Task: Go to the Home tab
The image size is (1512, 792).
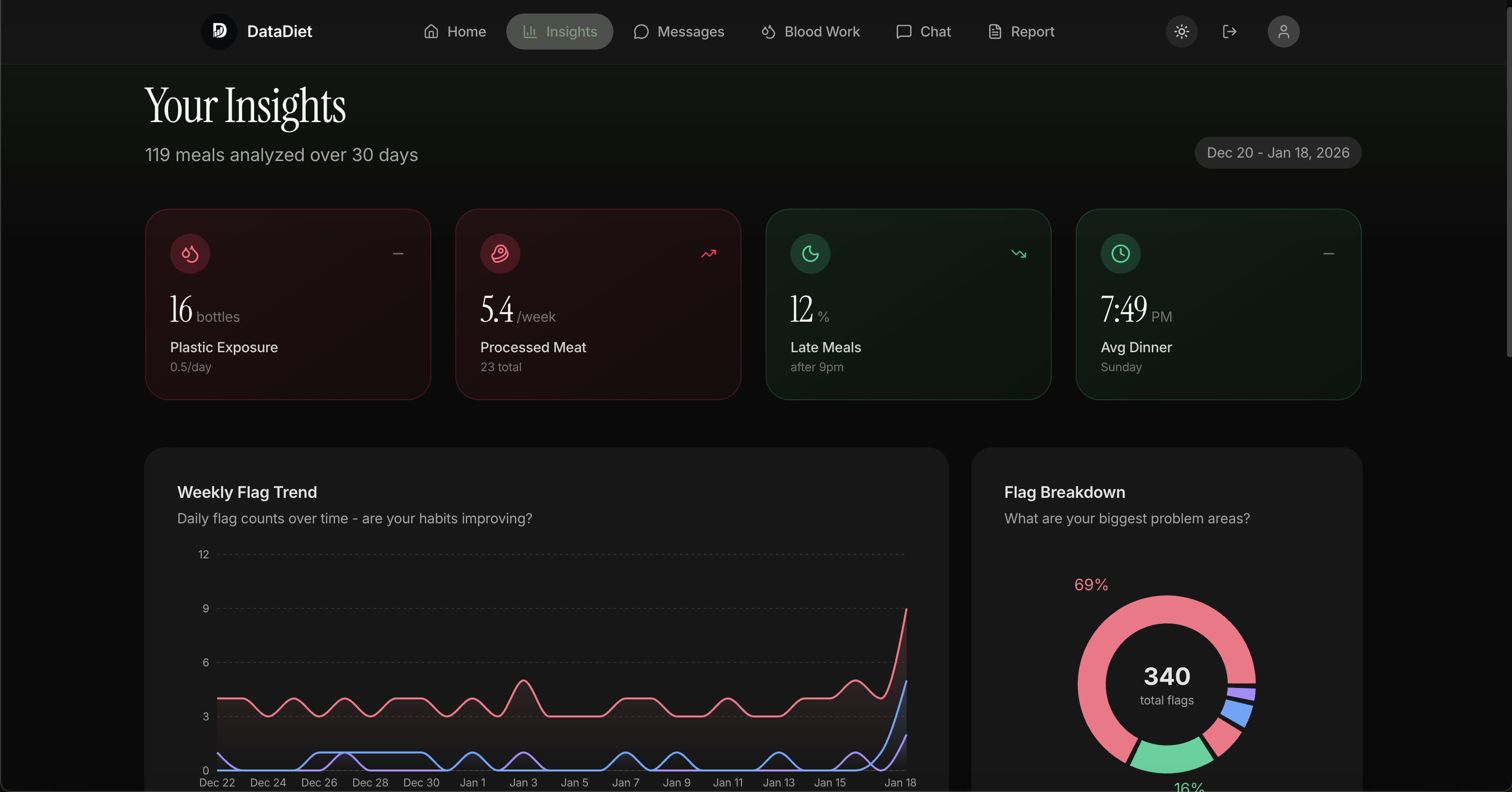Action: click(455, 31)
